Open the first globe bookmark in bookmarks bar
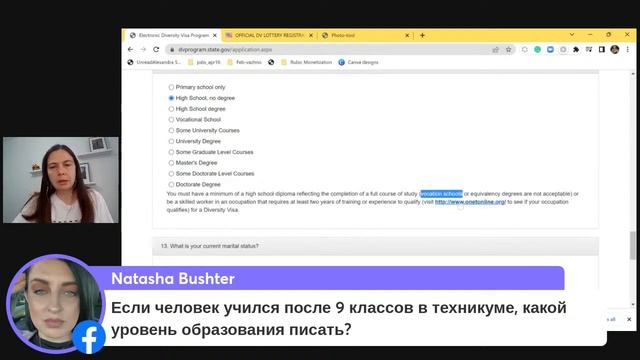This screenshot has width=640, height=360. (154, 62)
